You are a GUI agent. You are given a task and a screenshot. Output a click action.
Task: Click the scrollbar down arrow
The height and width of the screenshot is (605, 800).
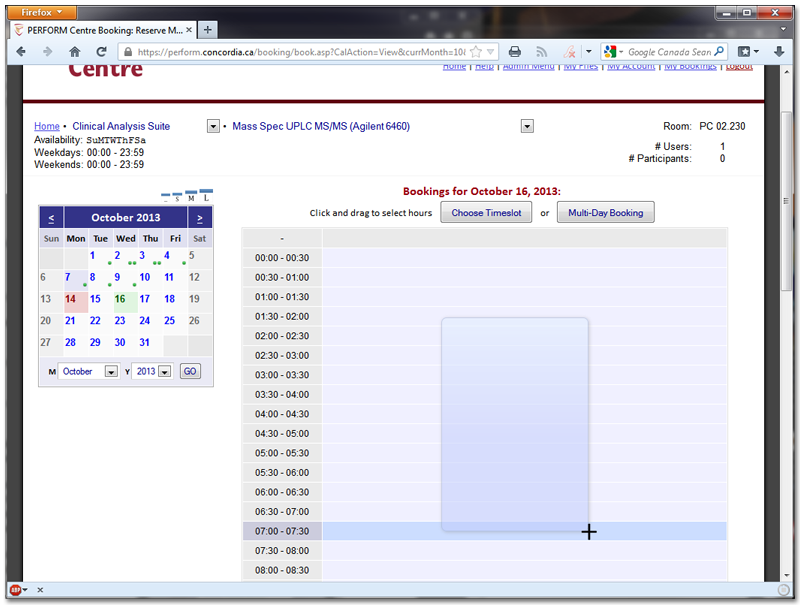(786, 575)
